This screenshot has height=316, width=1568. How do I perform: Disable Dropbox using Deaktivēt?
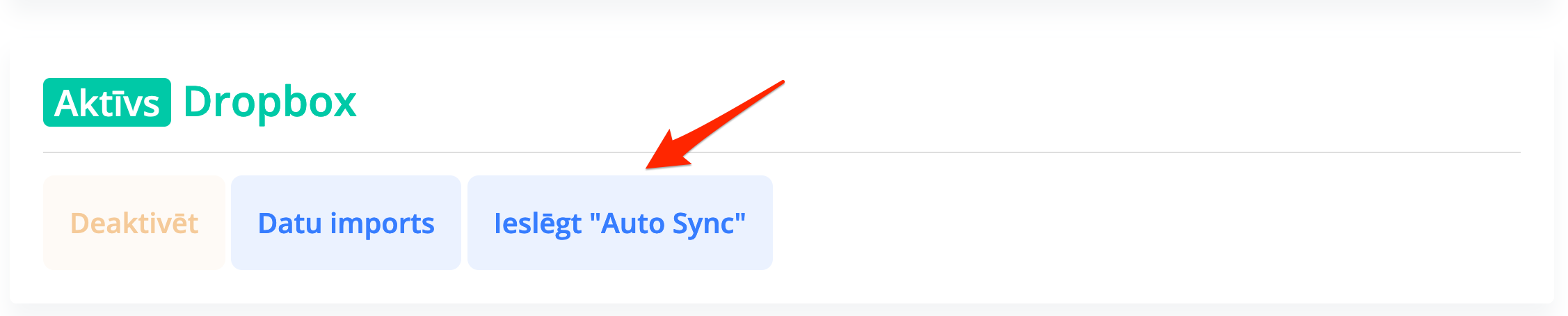tap(134, 223)
